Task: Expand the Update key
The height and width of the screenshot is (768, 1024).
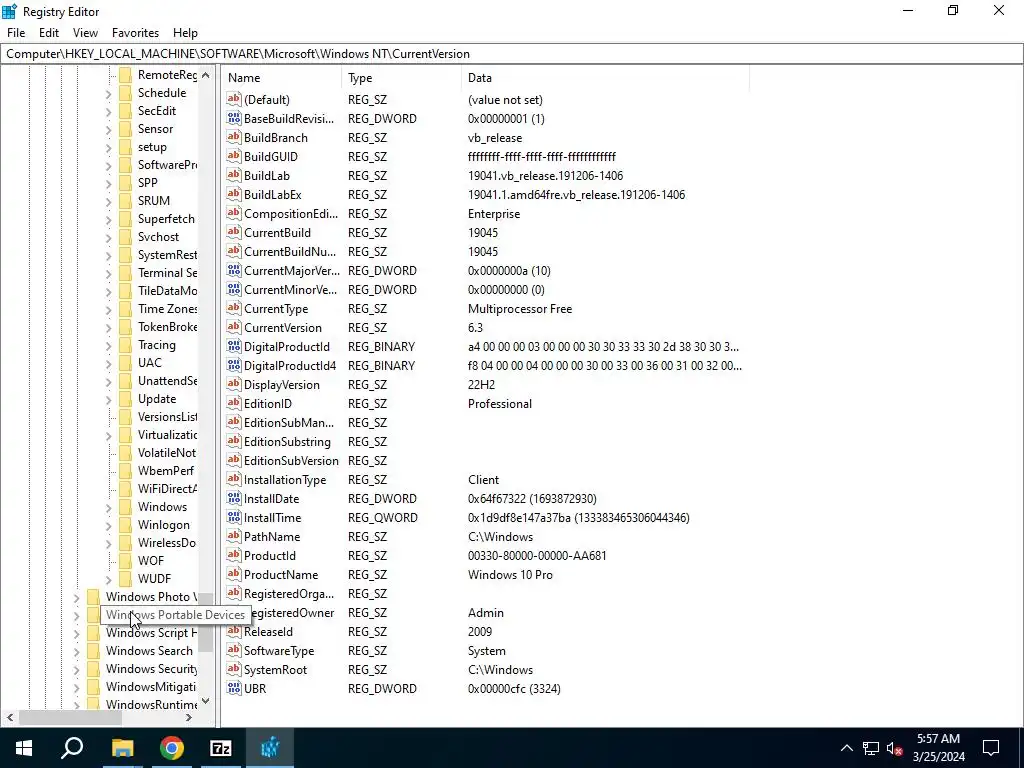Action: [108, 400]
